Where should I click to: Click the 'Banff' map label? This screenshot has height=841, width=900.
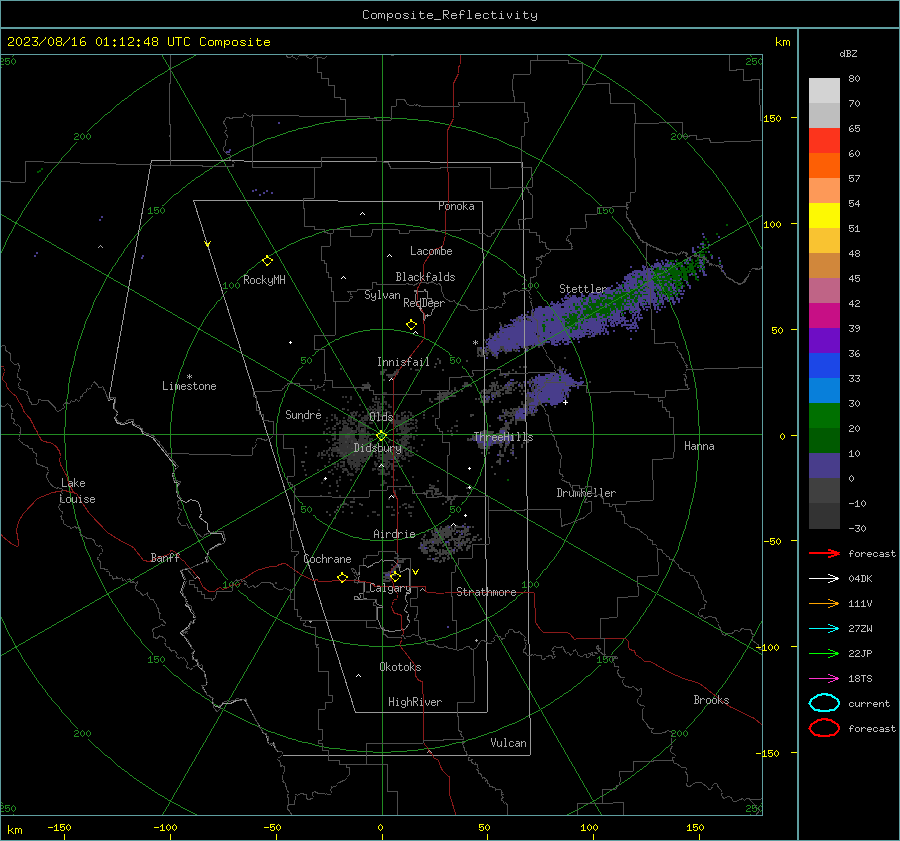click(x=165, y=557)
